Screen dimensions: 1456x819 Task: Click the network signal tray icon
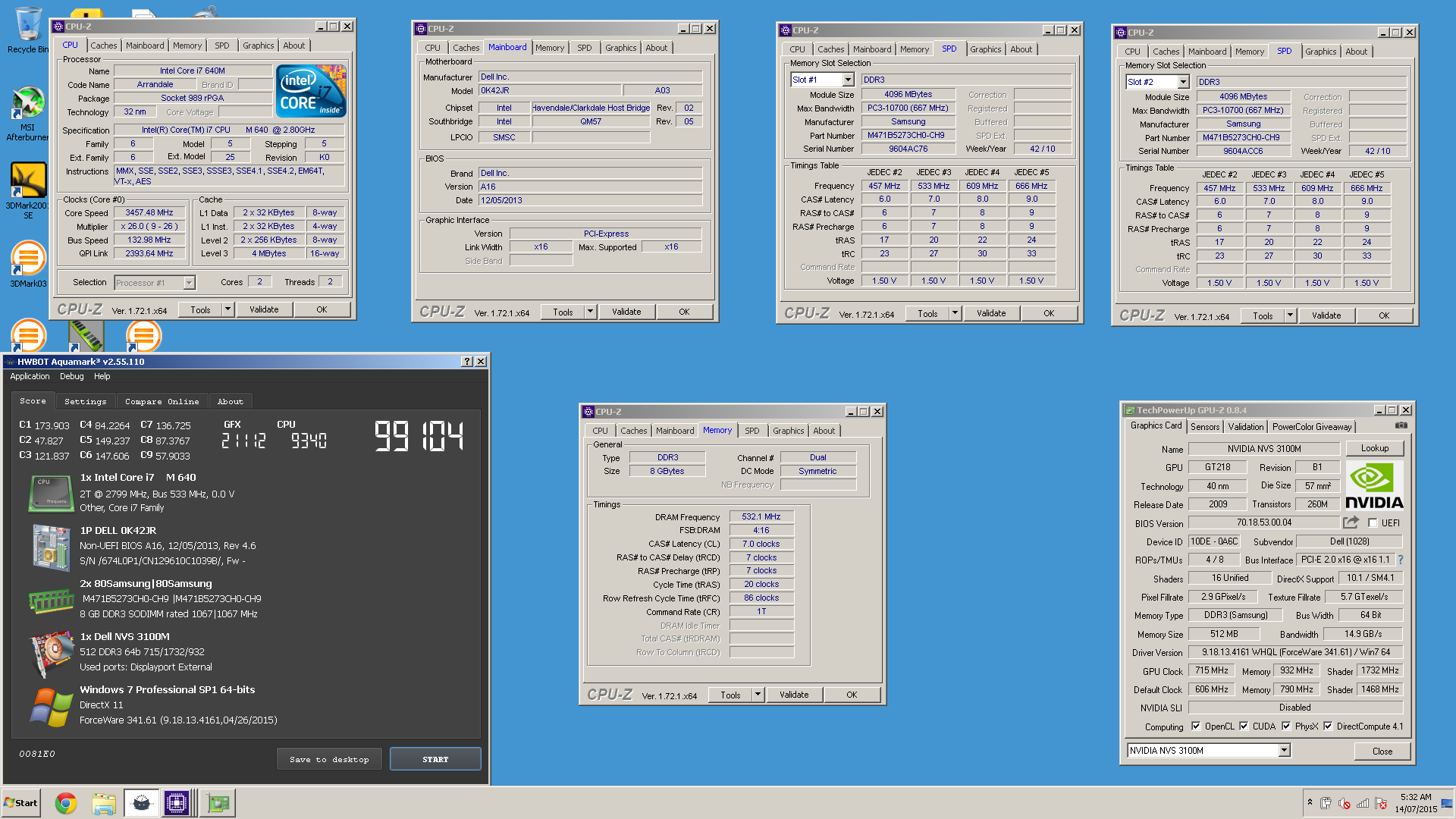click(x=1363, y=803)
